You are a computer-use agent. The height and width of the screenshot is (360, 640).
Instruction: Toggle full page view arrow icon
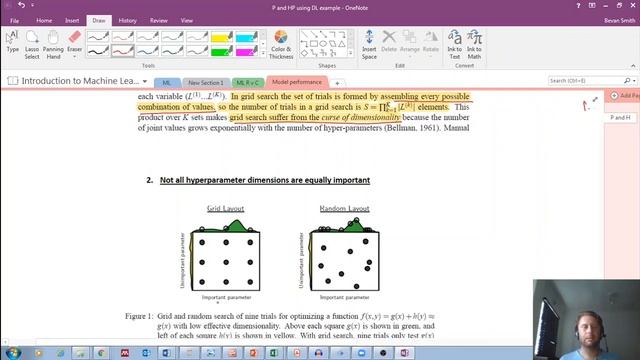tap(595, 99)
